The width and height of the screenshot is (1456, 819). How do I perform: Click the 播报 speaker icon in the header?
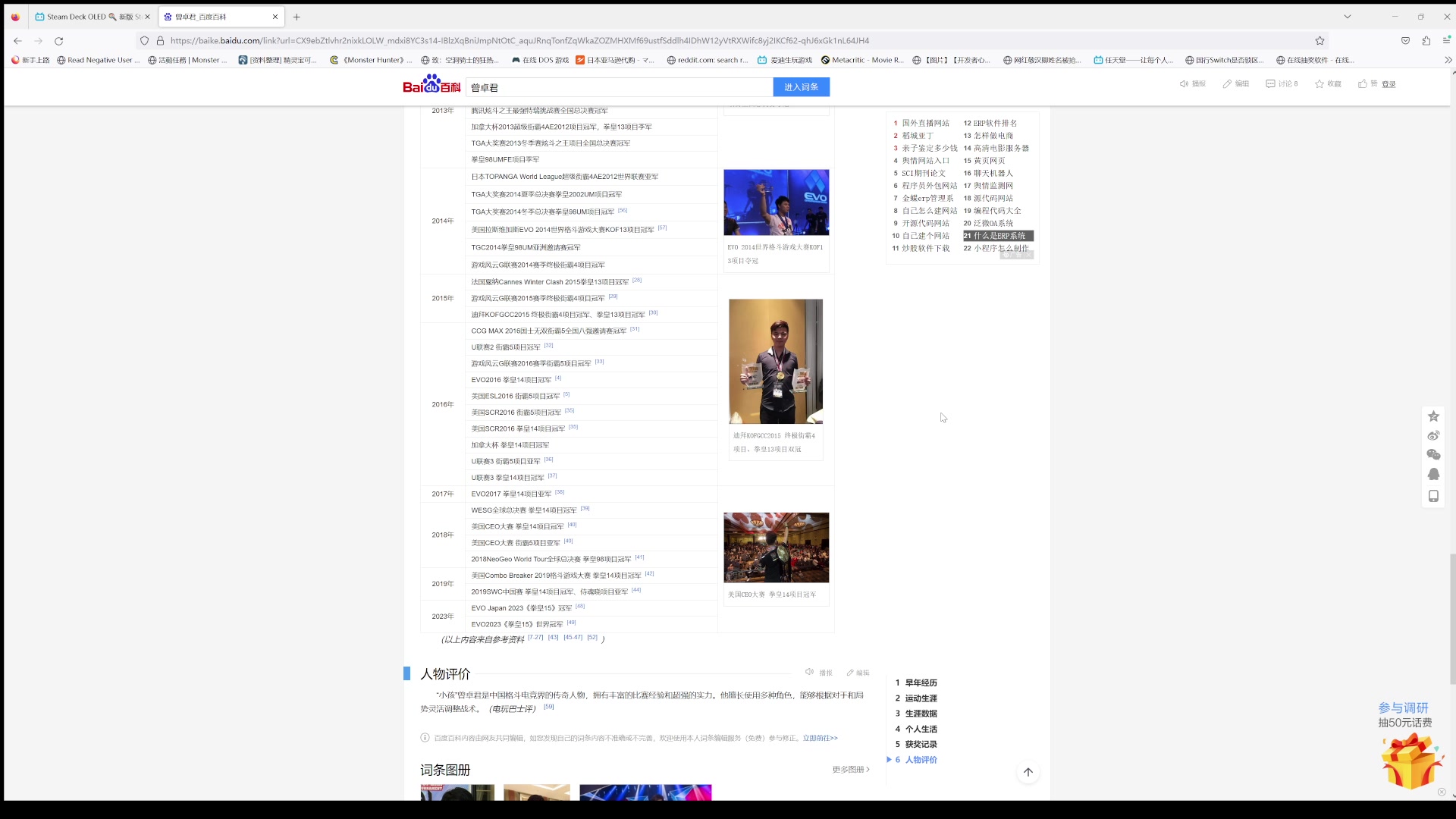(1184, 84)
